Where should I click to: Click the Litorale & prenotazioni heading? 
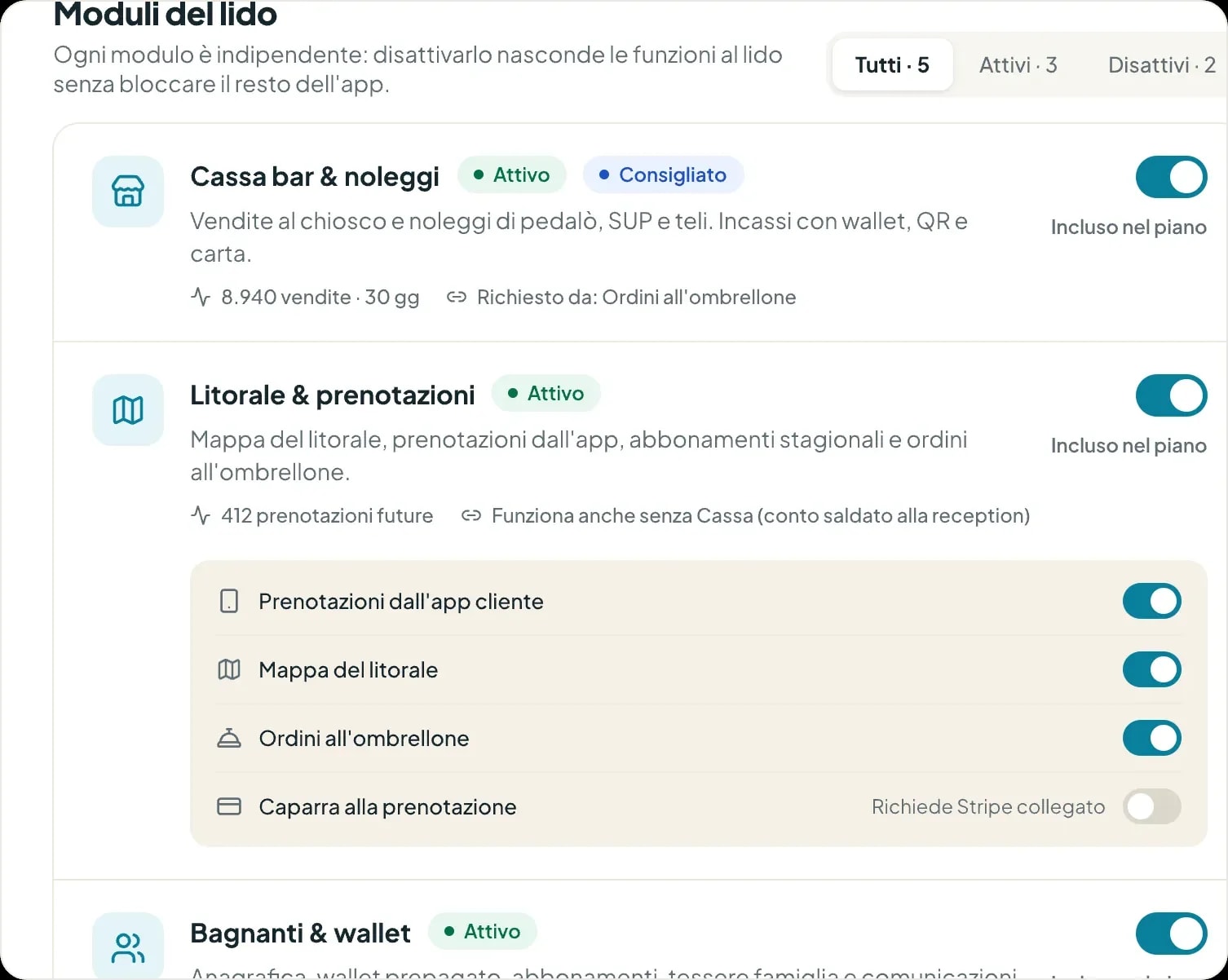tap(333, 395)
